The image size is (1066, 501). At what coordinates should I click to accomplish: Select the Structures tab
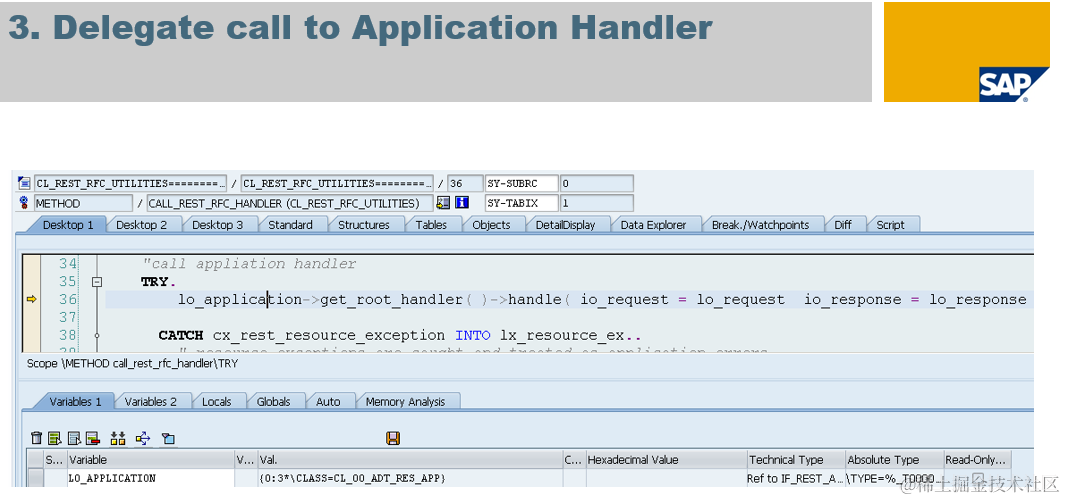coord(364,225)
